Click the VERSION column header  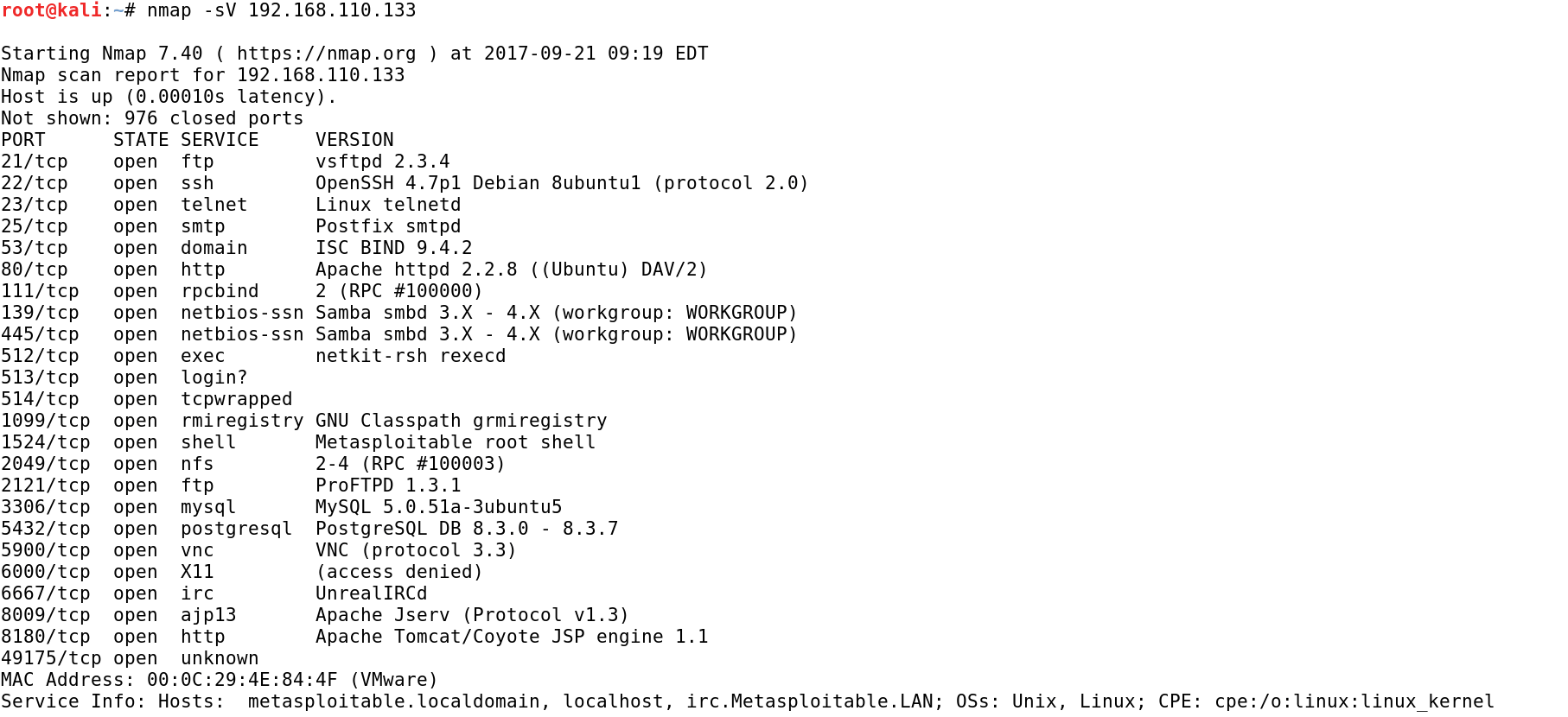click(354, 140)
